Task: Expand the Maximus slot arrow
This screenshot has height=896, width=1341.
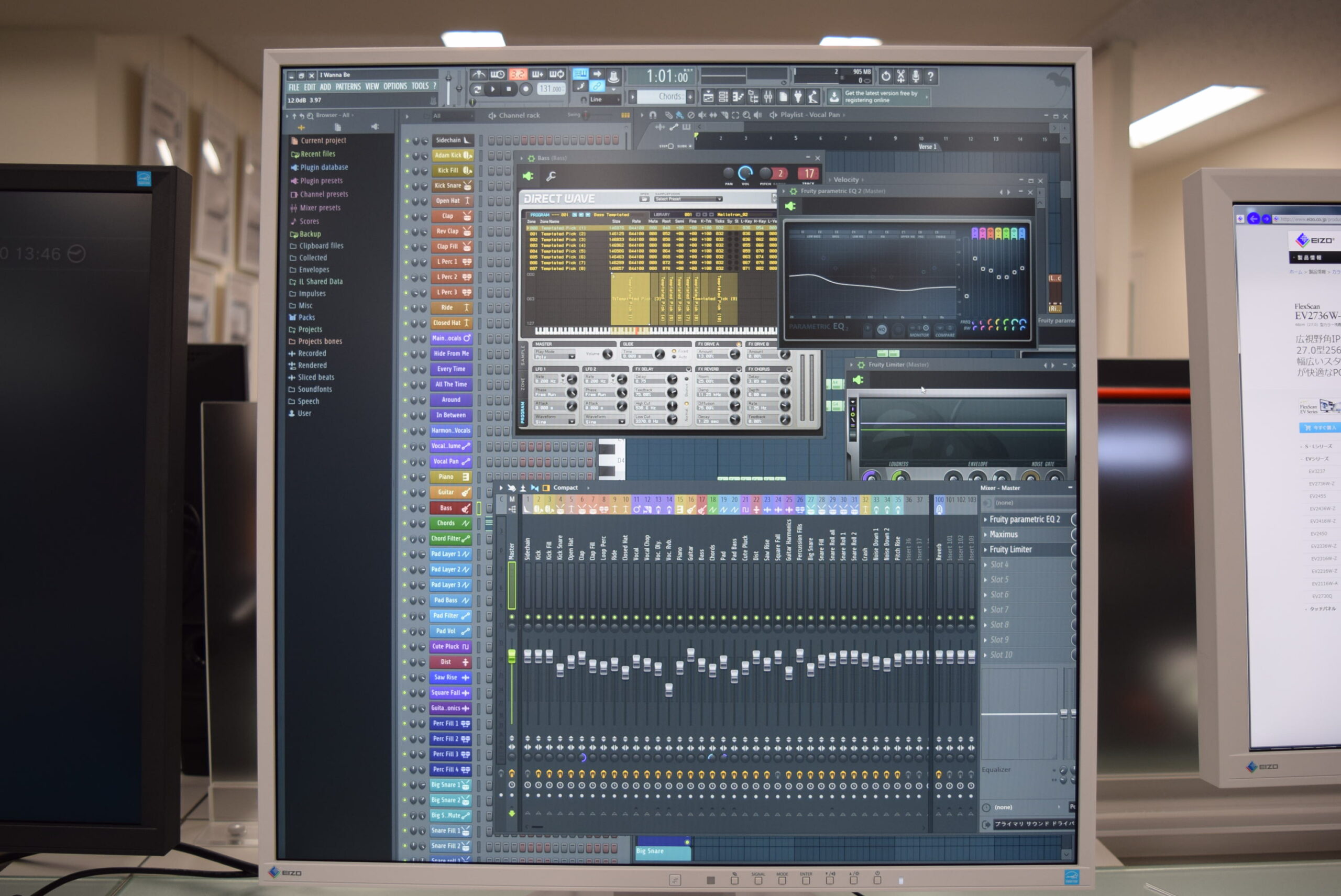Action: tap(985, 534)
